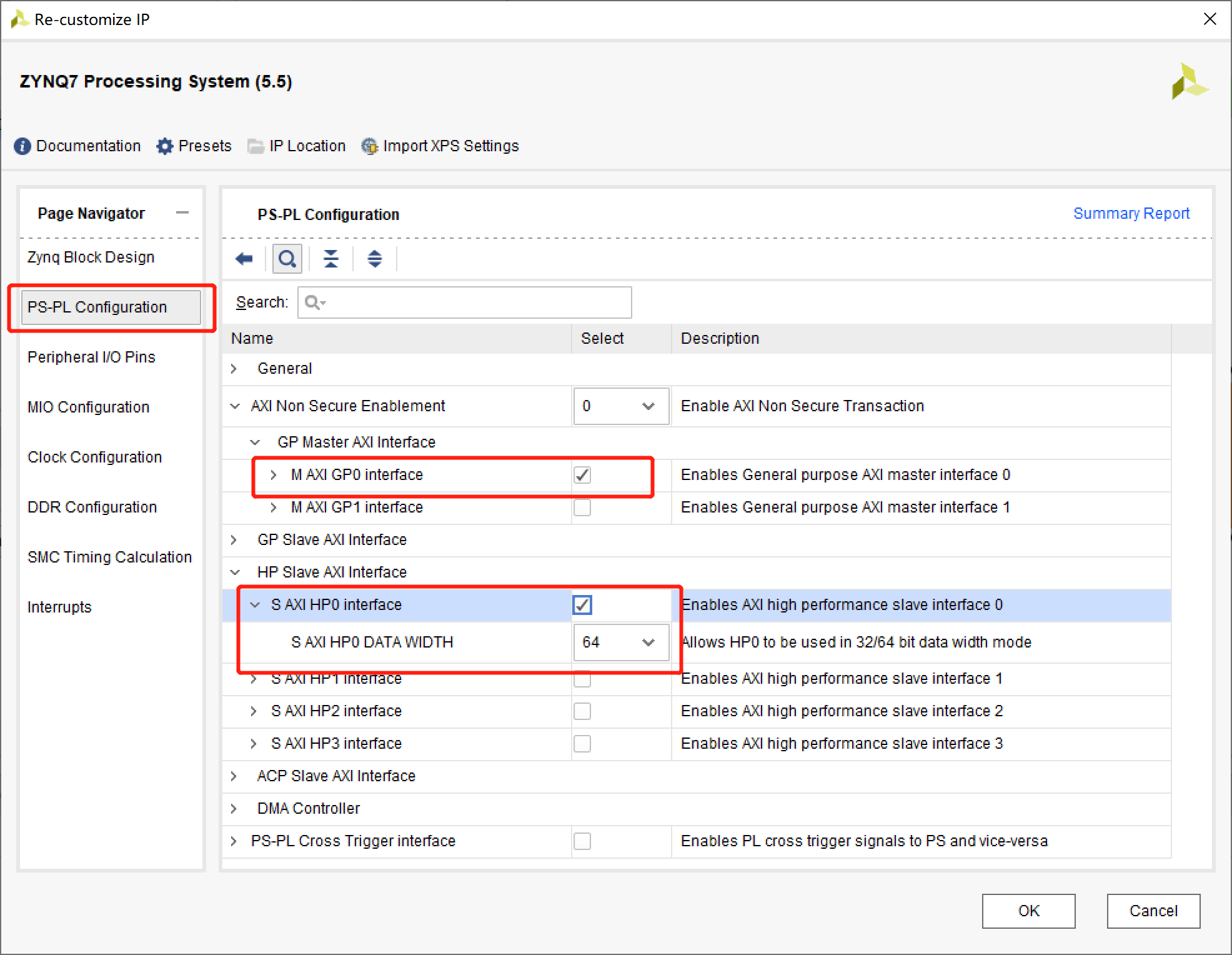Viewport: 1232px width, 955px height.
Task: Expand PS-PL Cross Trigger interface row
Action: (234, 841)
